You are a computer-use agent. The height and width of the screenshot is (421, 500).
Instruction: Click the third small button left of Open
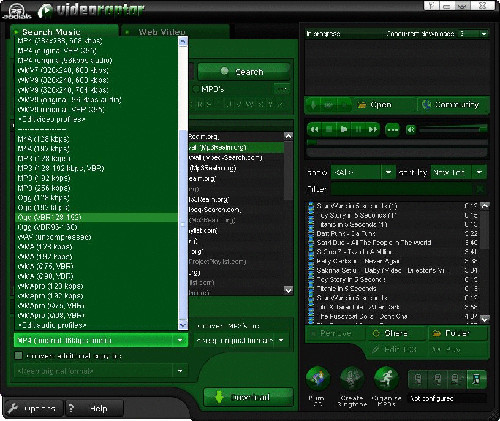tap(344, 105)
